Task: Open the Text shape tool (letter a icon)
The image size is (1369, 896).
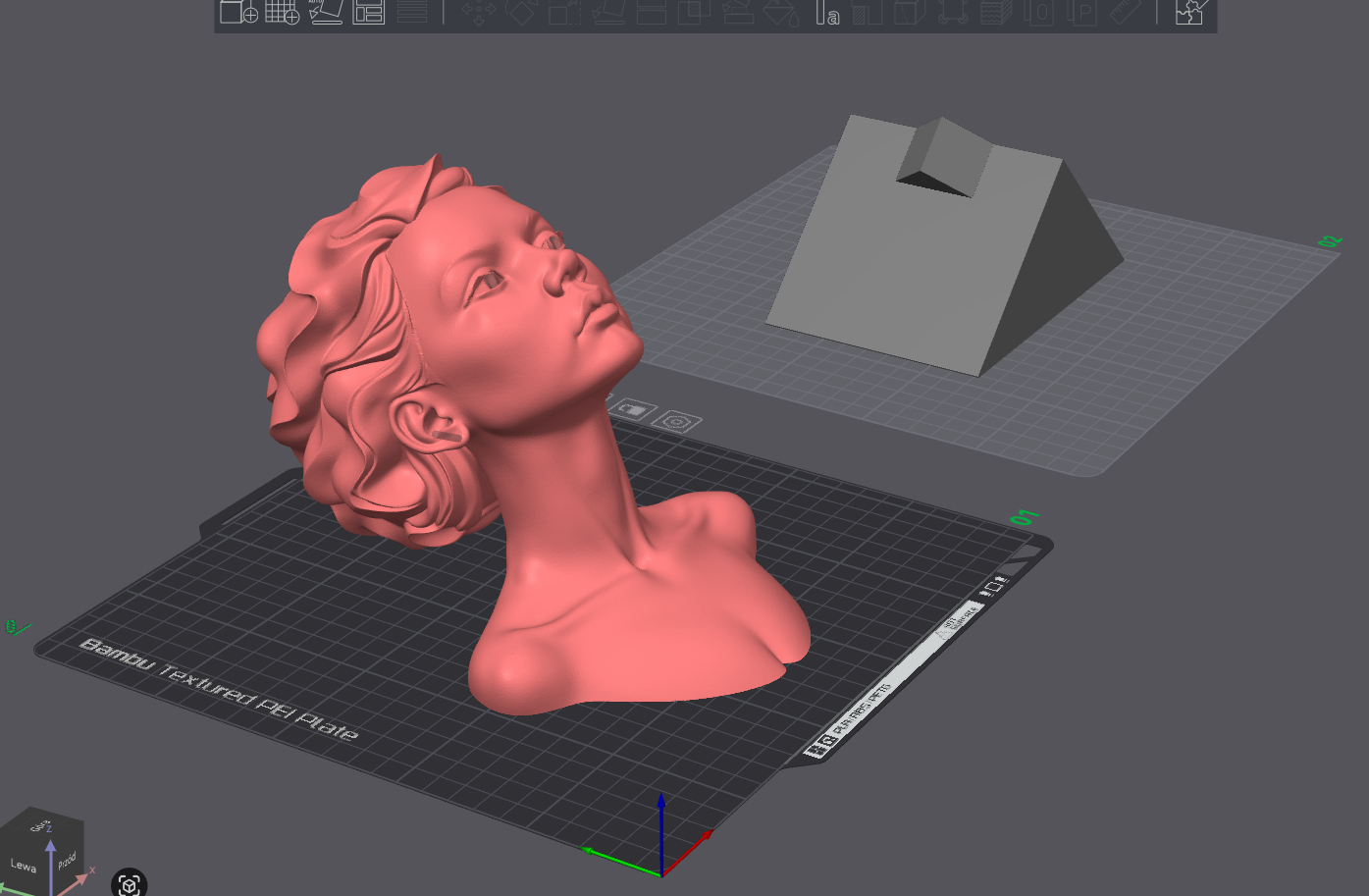Action: click(x=827, y=12)
